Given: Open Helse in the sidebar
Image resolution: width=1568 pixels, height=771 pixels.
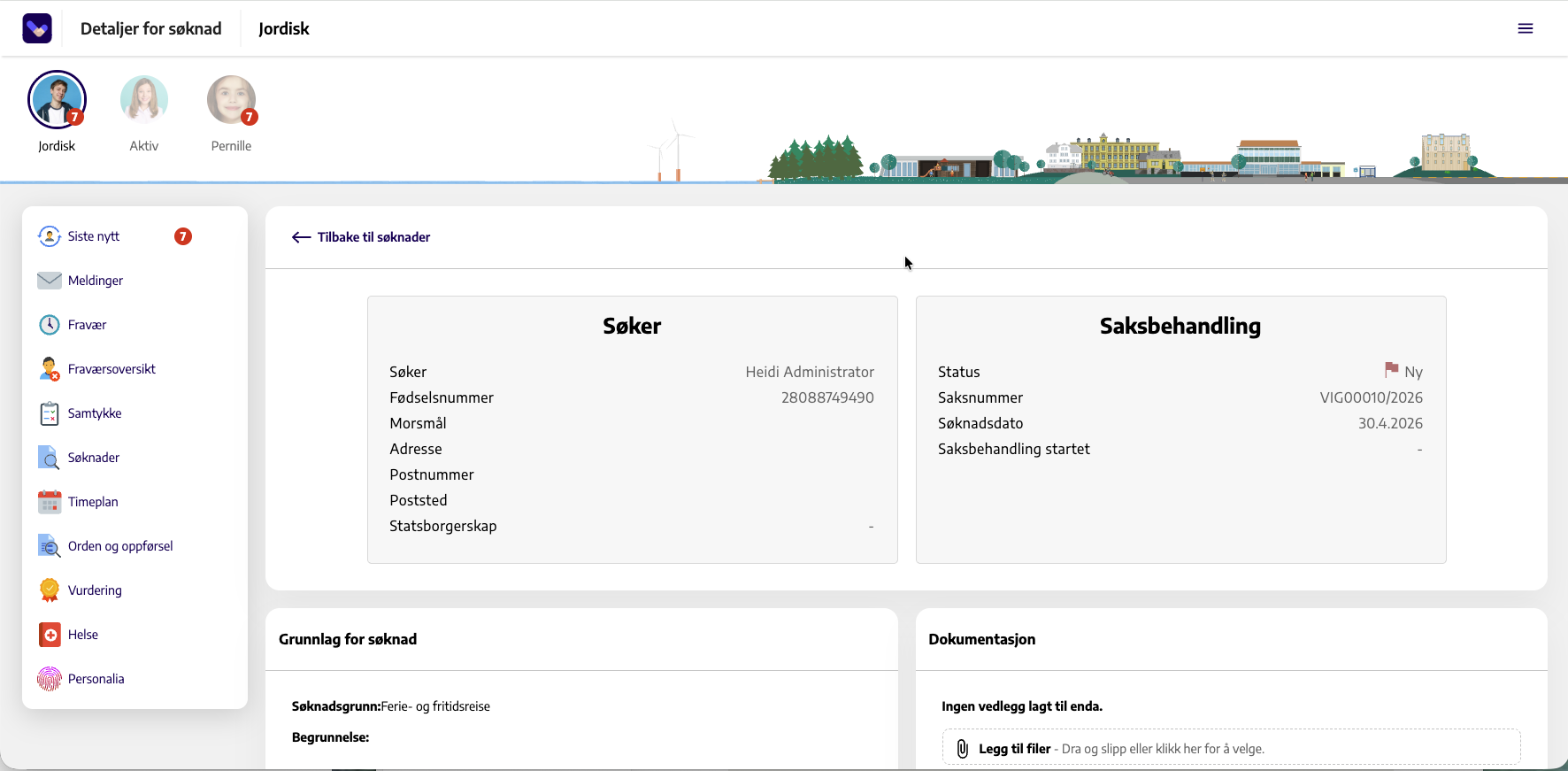Looking at the screenshot, I should coord(83,635).
